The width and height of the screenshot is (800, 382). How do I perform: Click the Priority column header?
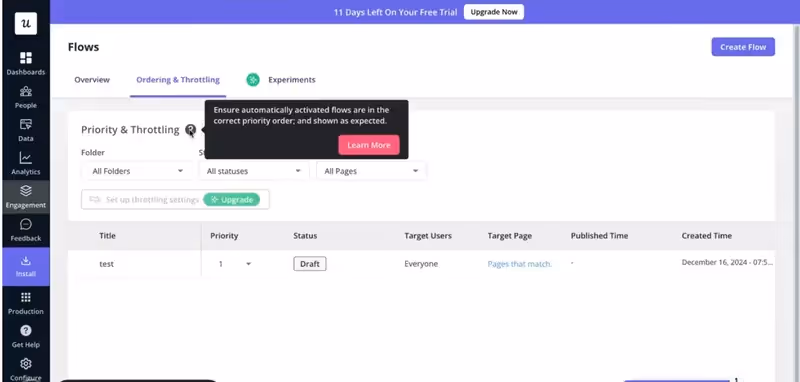pyautogui.click(x=224, y=236)
